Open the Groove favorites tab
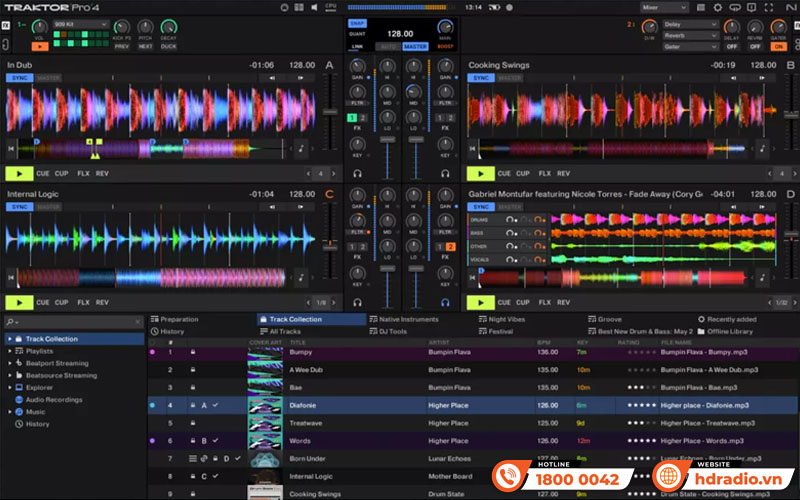The width and height of the screenshot is (800, 500). tap(605, 319)
